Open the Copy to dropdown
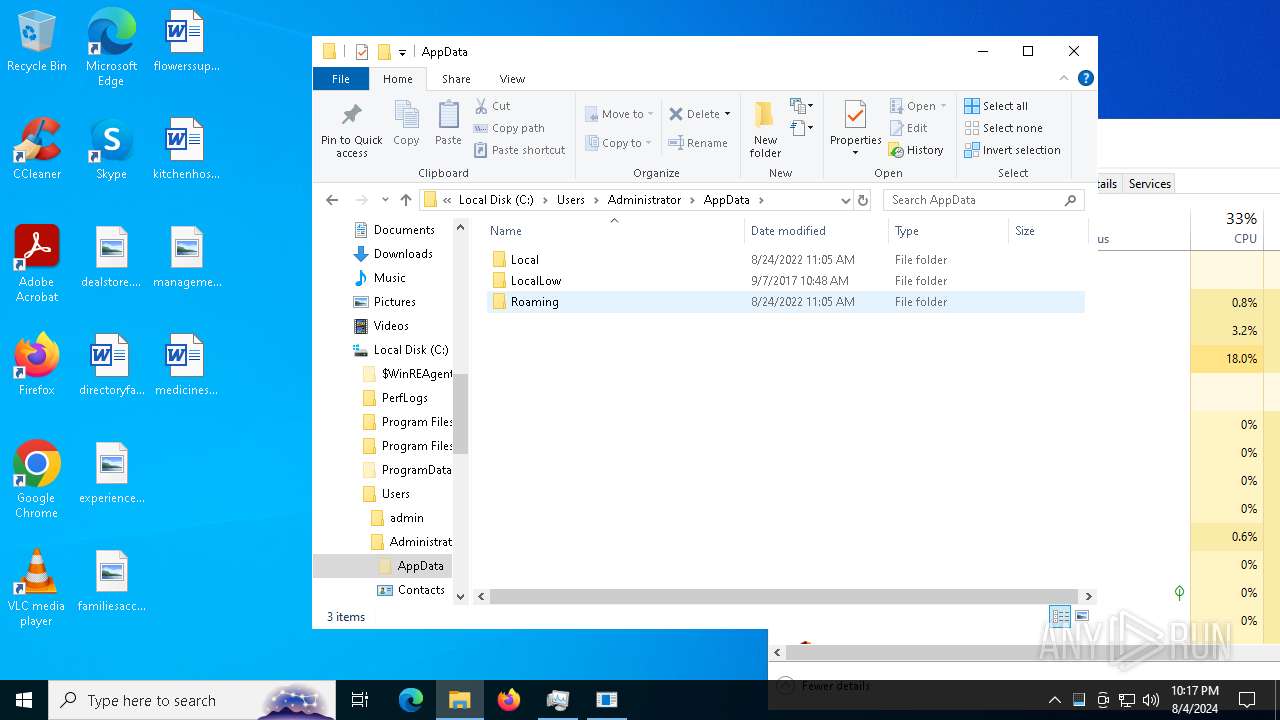1280x720 pixels. click(619, 143)
